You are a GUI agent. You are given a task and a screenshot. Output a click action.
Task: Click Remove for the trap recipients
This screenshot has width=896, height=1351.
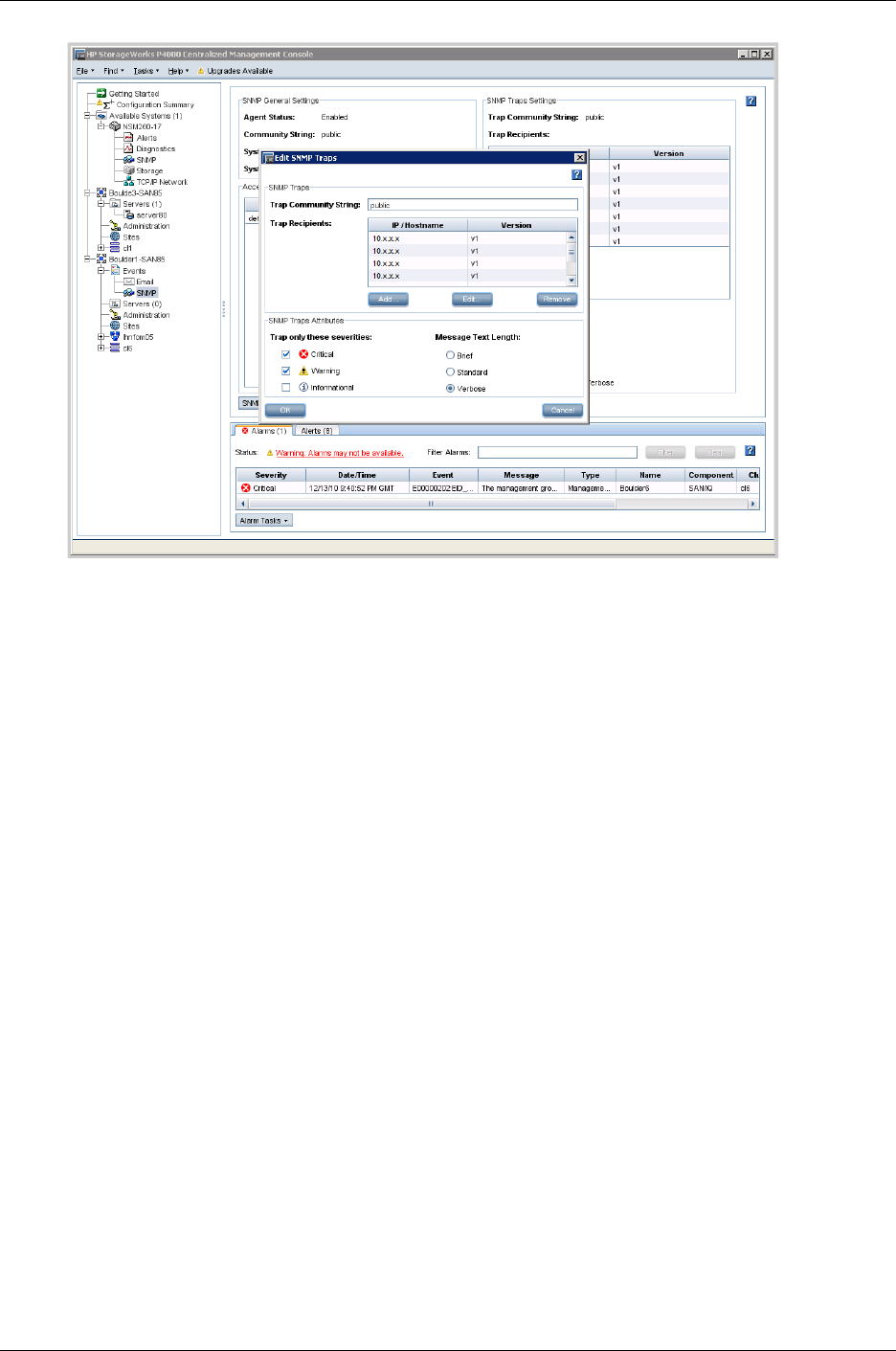557,300
